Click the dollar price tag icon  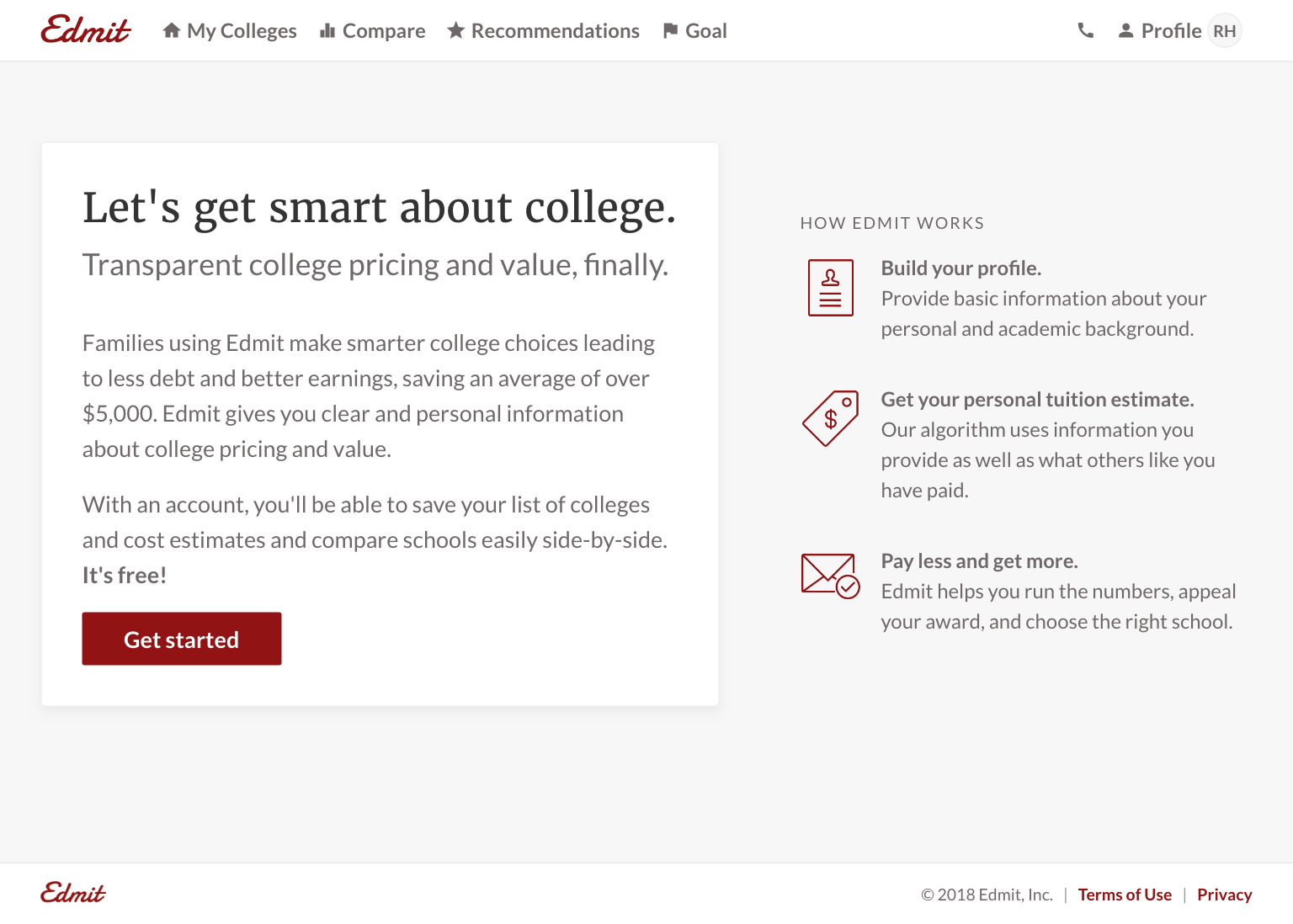[831, 418]
